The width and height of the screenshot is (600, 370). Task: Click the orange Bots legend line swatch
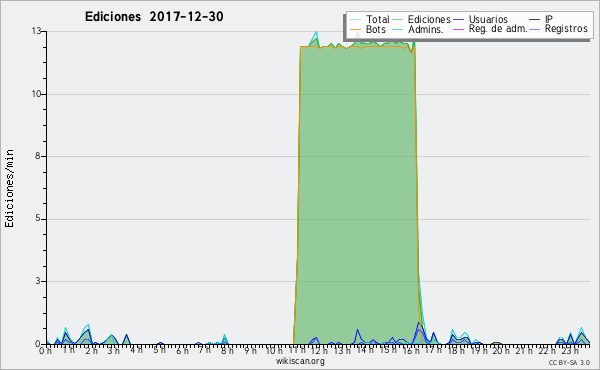tap(355, 29)
